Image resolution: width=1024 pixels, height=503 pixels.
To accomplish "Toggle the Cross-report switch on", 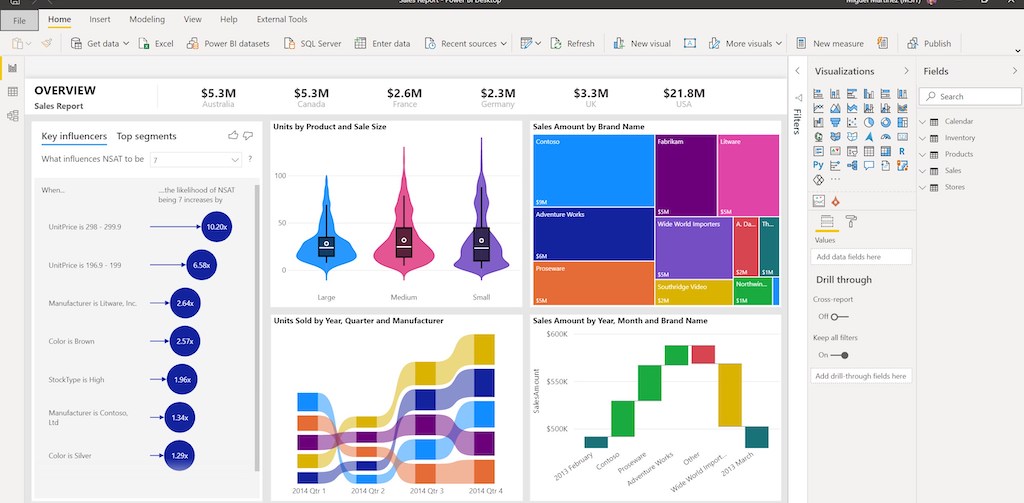I will tap(838, 317).
